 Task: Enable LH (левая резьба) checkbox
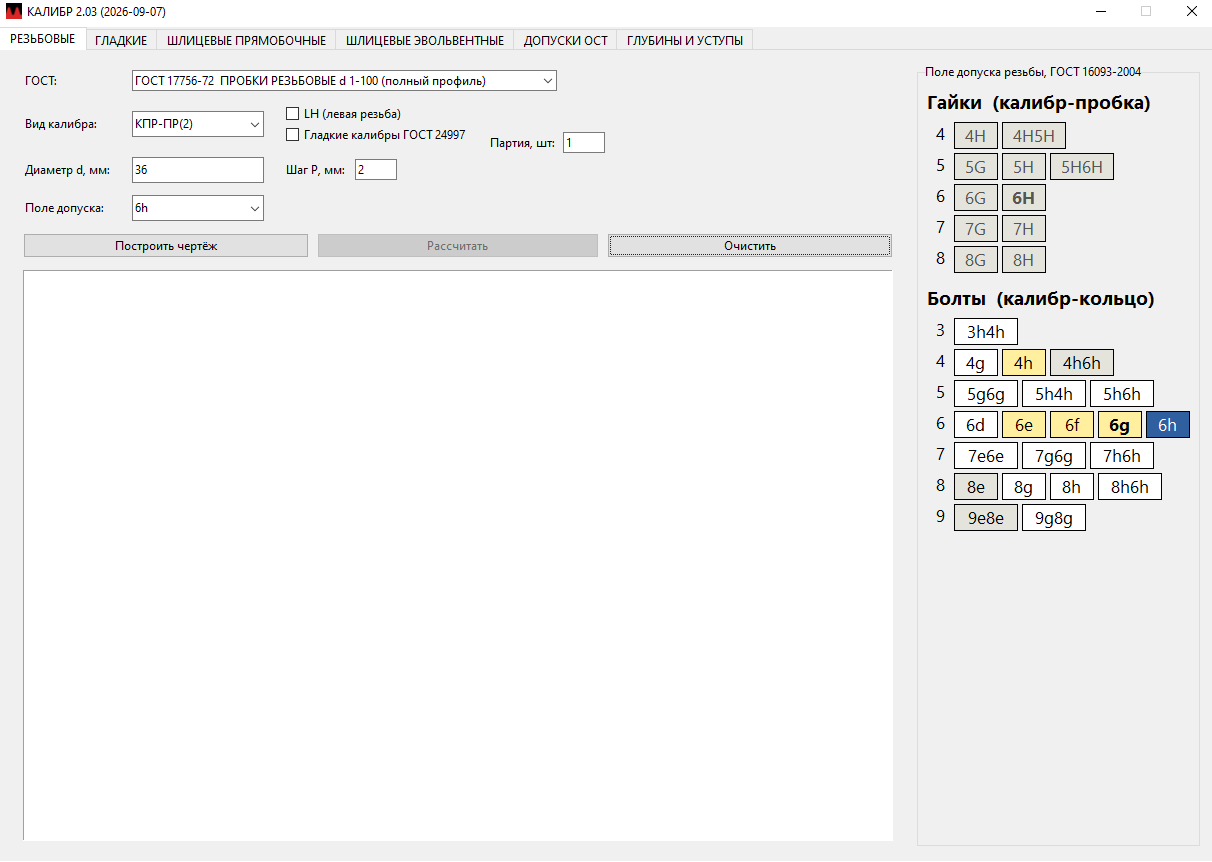pos(293,114)
